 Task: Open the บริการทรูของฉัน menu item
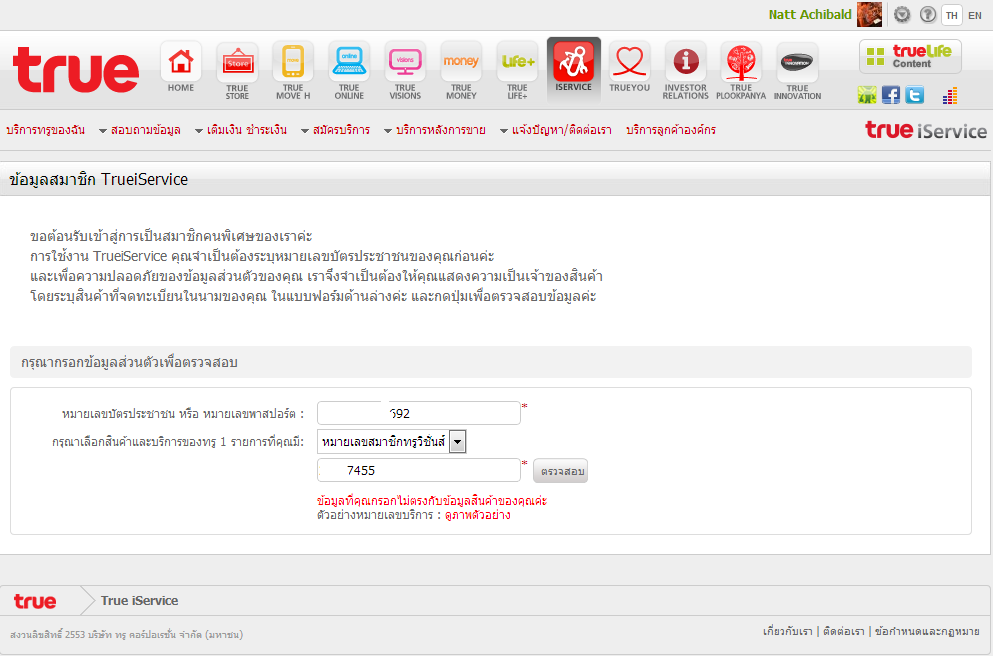point(46,130)
